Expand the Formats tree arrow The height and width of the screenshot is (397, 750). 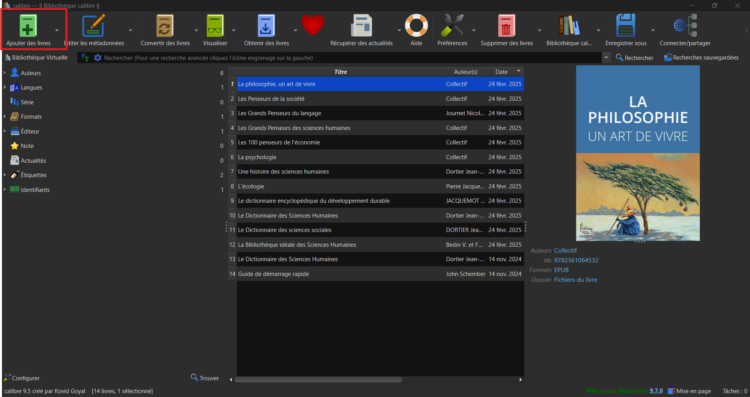[5, 117]
